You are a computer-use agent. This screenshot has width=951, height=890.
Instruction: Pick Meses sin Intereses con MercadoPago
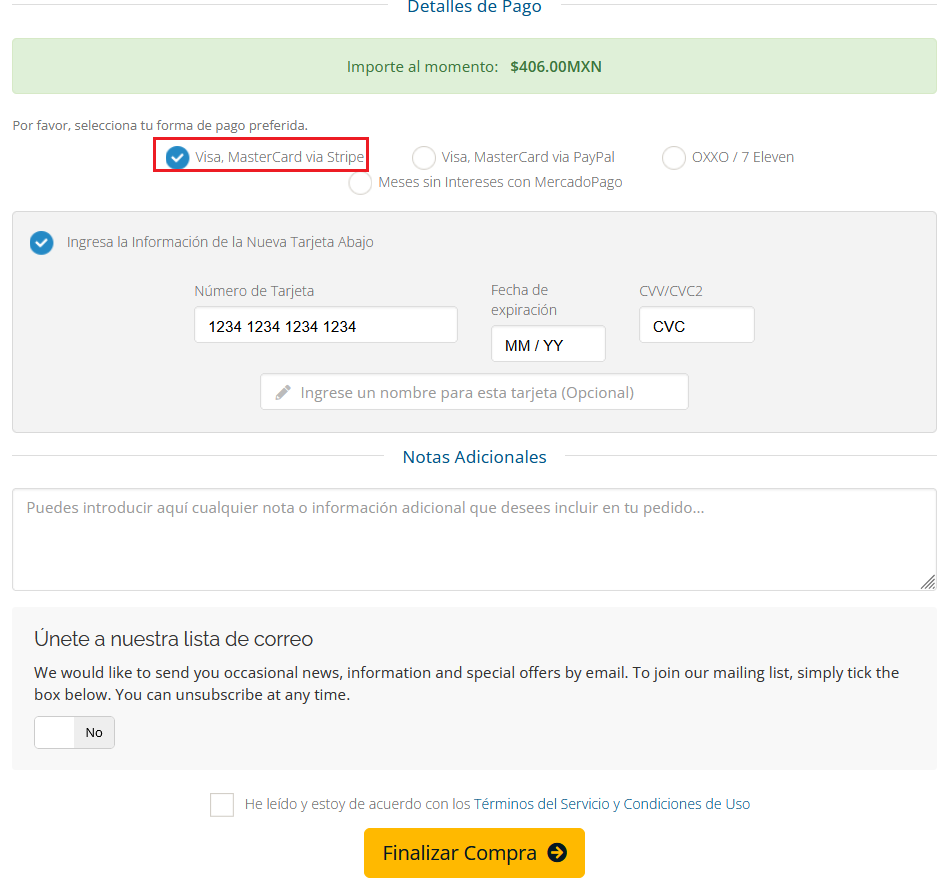tap(360, 183)
